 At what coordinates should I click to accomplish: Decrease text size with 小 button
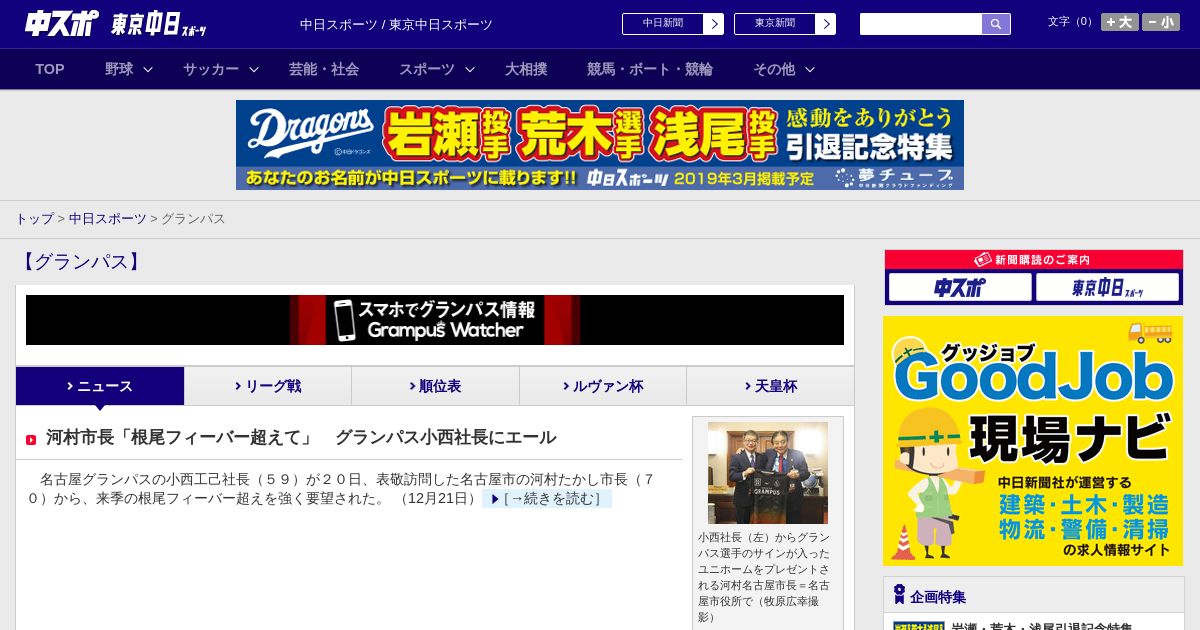[x=1161, y=22]
